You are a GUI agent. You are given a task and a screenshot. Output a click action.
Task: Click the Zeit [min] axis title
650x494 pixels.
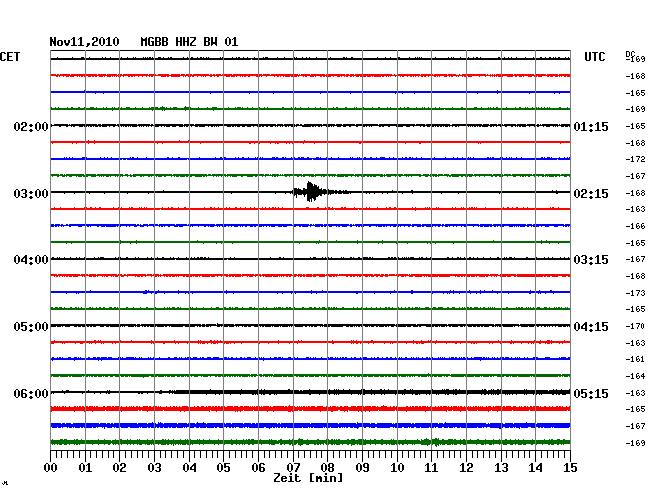pos(308,478)
